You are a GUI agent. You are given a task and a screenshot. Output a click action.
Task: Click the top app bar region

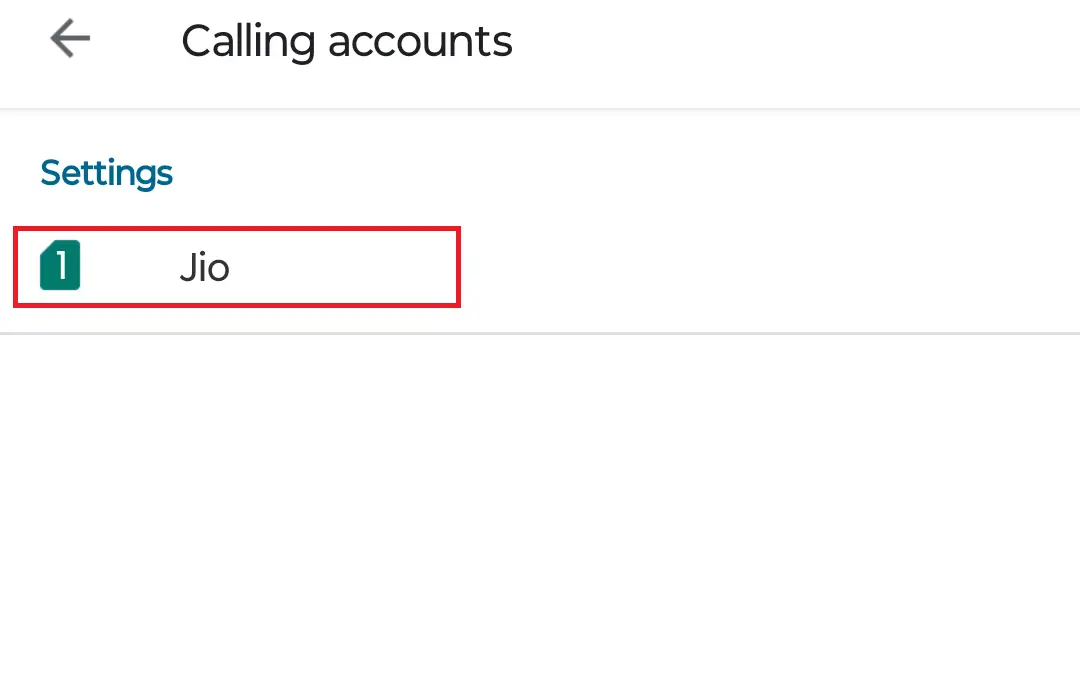pyautogui.click(x=540, y=50)
